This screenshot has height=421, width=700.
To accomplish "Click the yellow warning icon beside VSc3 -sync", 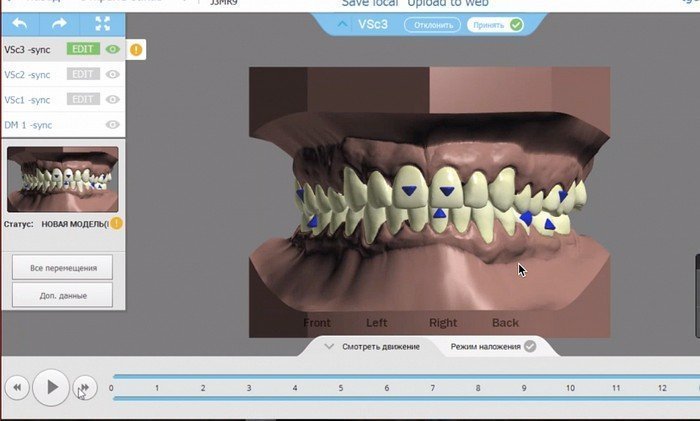I will pyautogui.click(x=136, y=49).
